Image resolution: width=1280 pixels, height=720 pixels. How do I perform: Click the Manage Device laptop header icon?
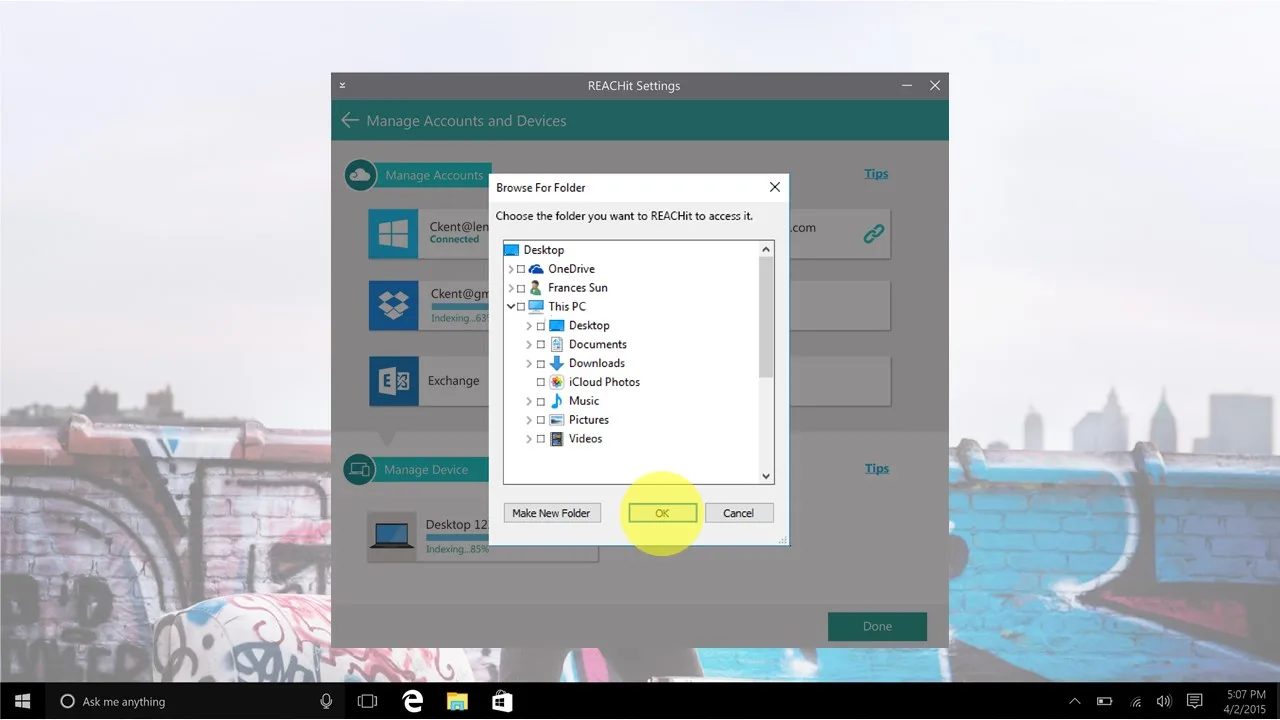pos(360,469)
